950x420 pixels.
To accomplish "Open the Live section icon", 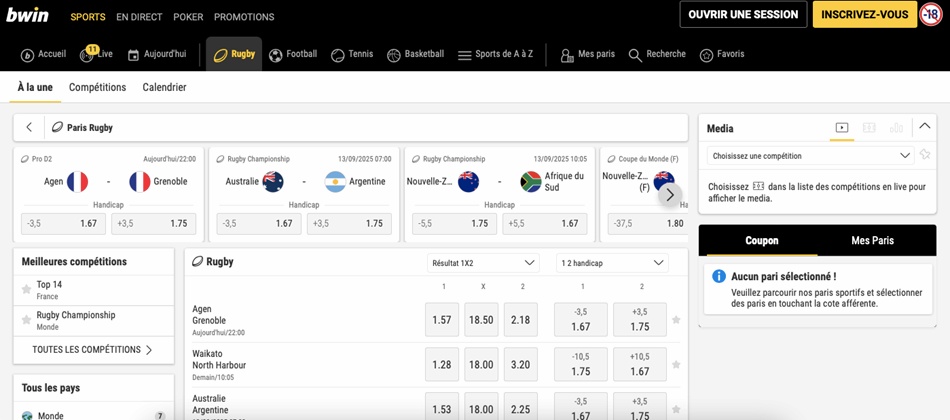I will [88, 55].
